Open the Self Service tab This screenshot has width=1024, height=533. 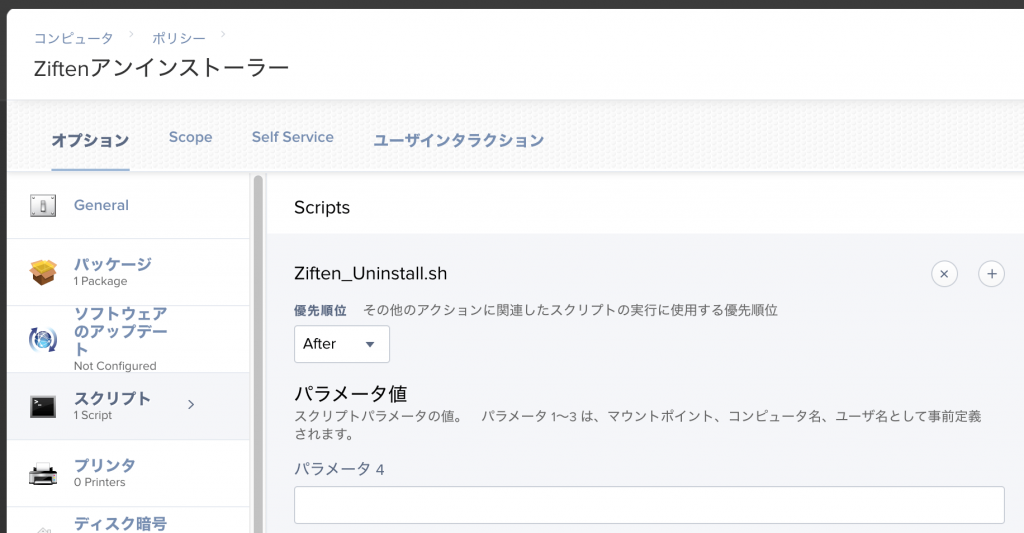tap(293, 137)
